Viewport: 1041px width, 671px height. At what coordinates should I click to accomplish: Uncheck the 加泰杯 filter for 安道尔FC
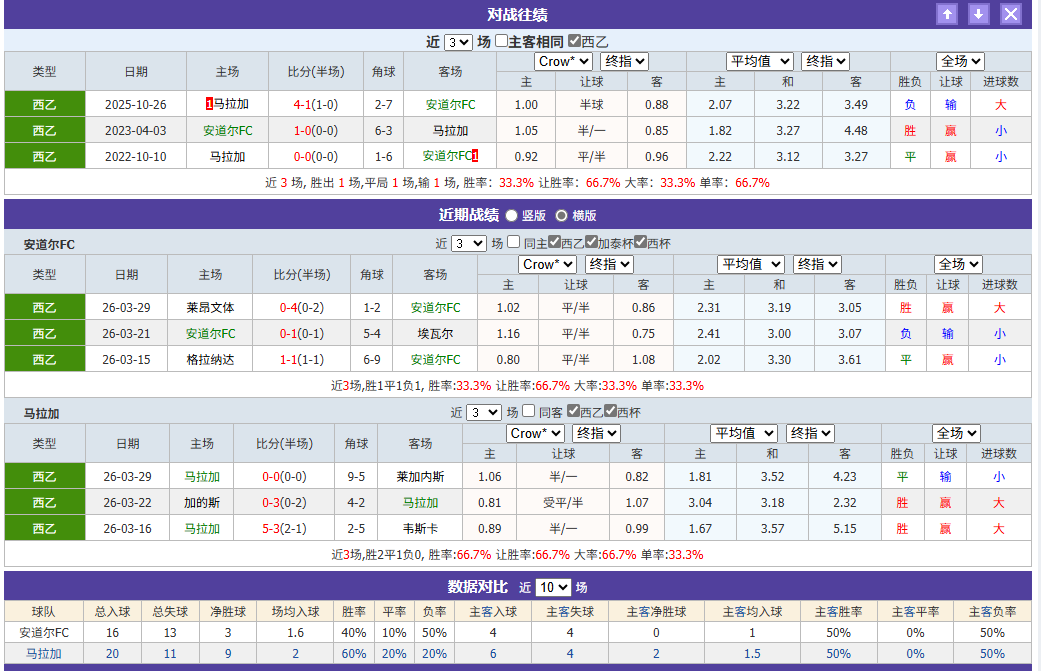[x=590, y=242]
